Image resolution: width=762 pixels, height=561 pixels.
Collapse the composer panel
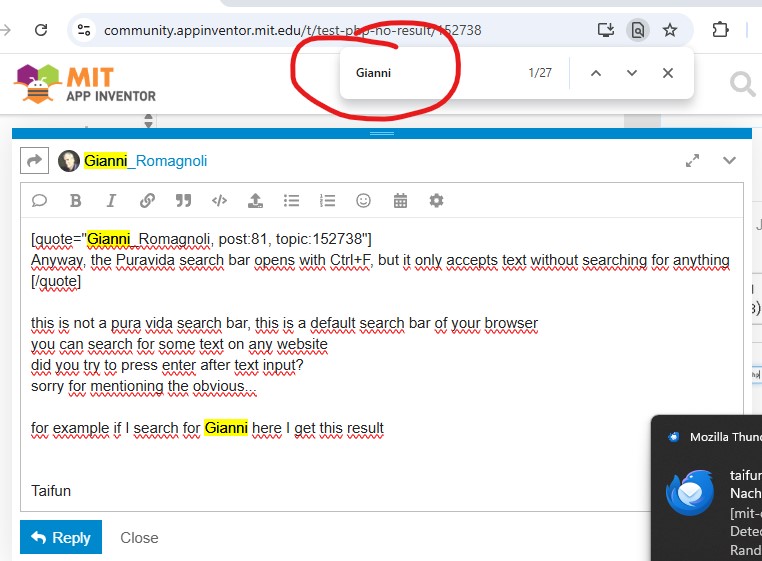(729, 160)
